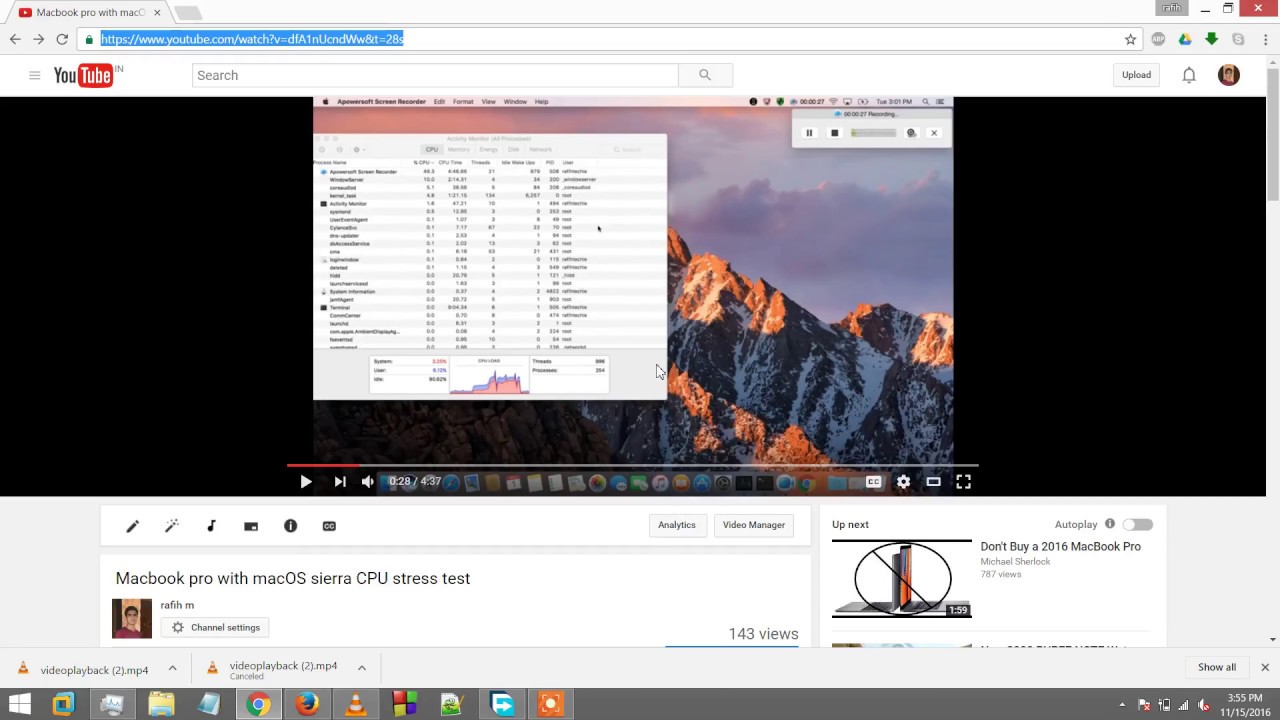This screenshot has height=720, width=1280.
Task: Expand canceled videoplayback (2).mp4 download options
Action: point(362,668)
